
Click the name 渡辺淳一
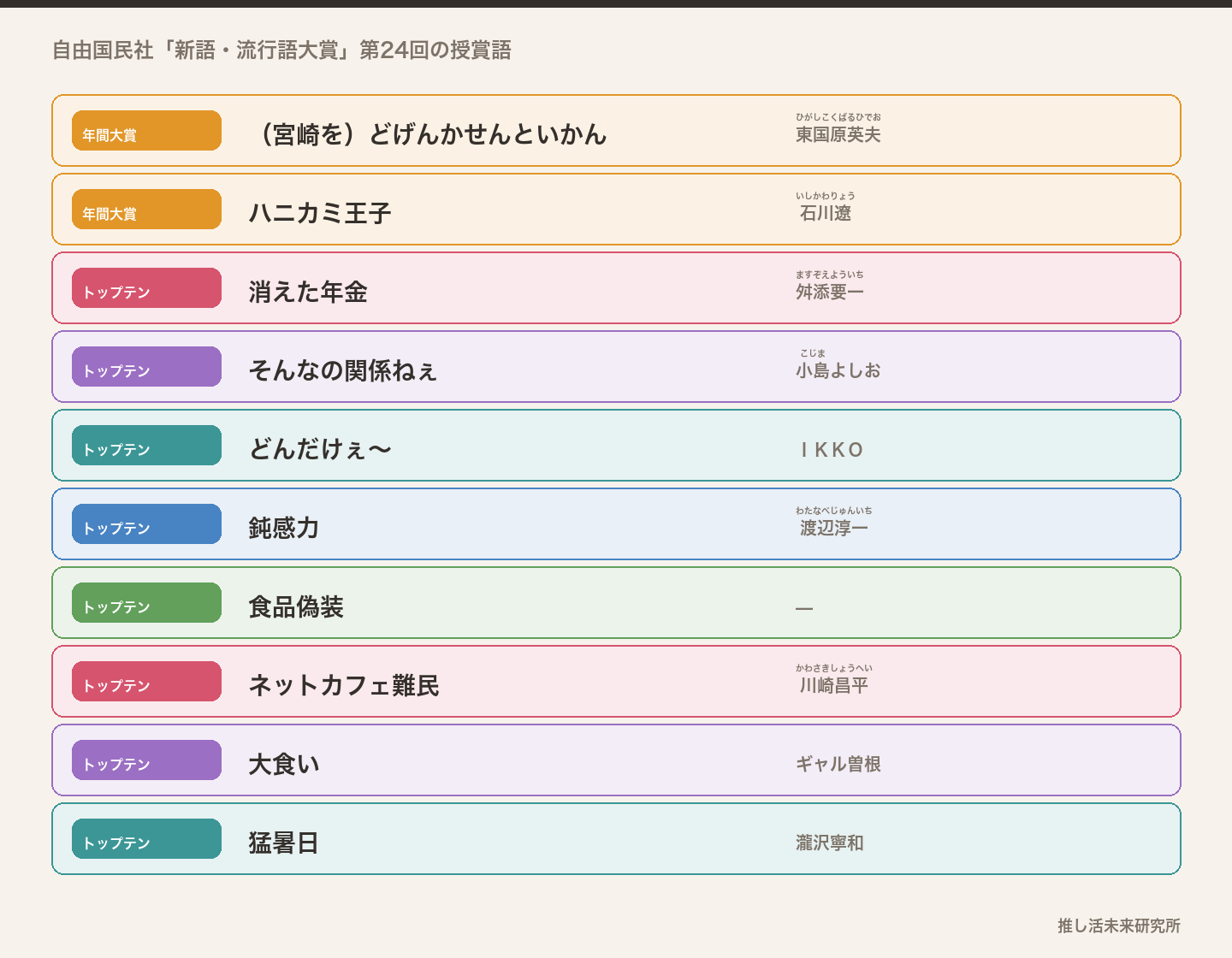(834, 528)
